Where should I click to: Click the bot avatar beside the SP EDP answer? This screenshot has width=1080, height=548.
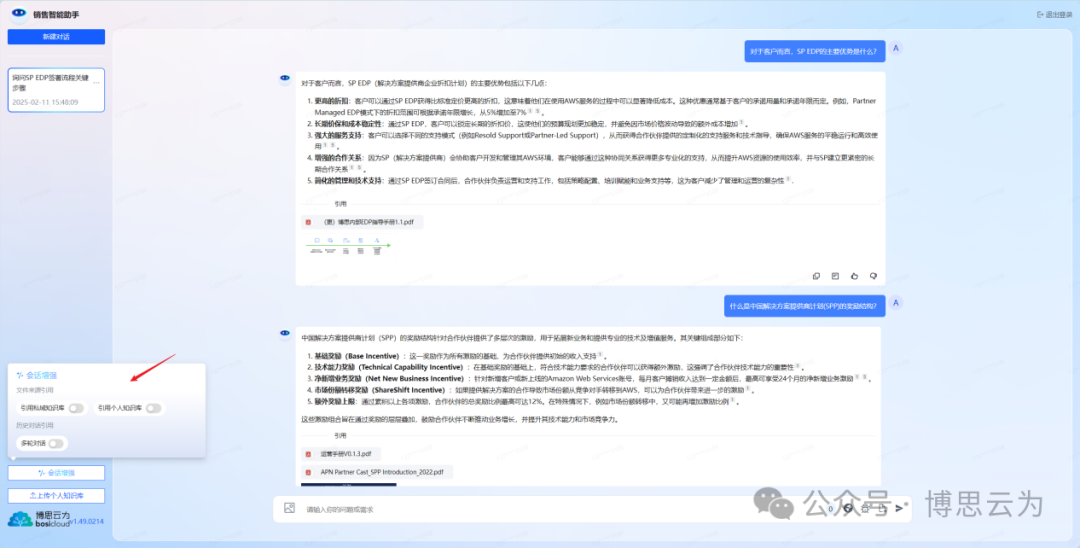point(284,78)
